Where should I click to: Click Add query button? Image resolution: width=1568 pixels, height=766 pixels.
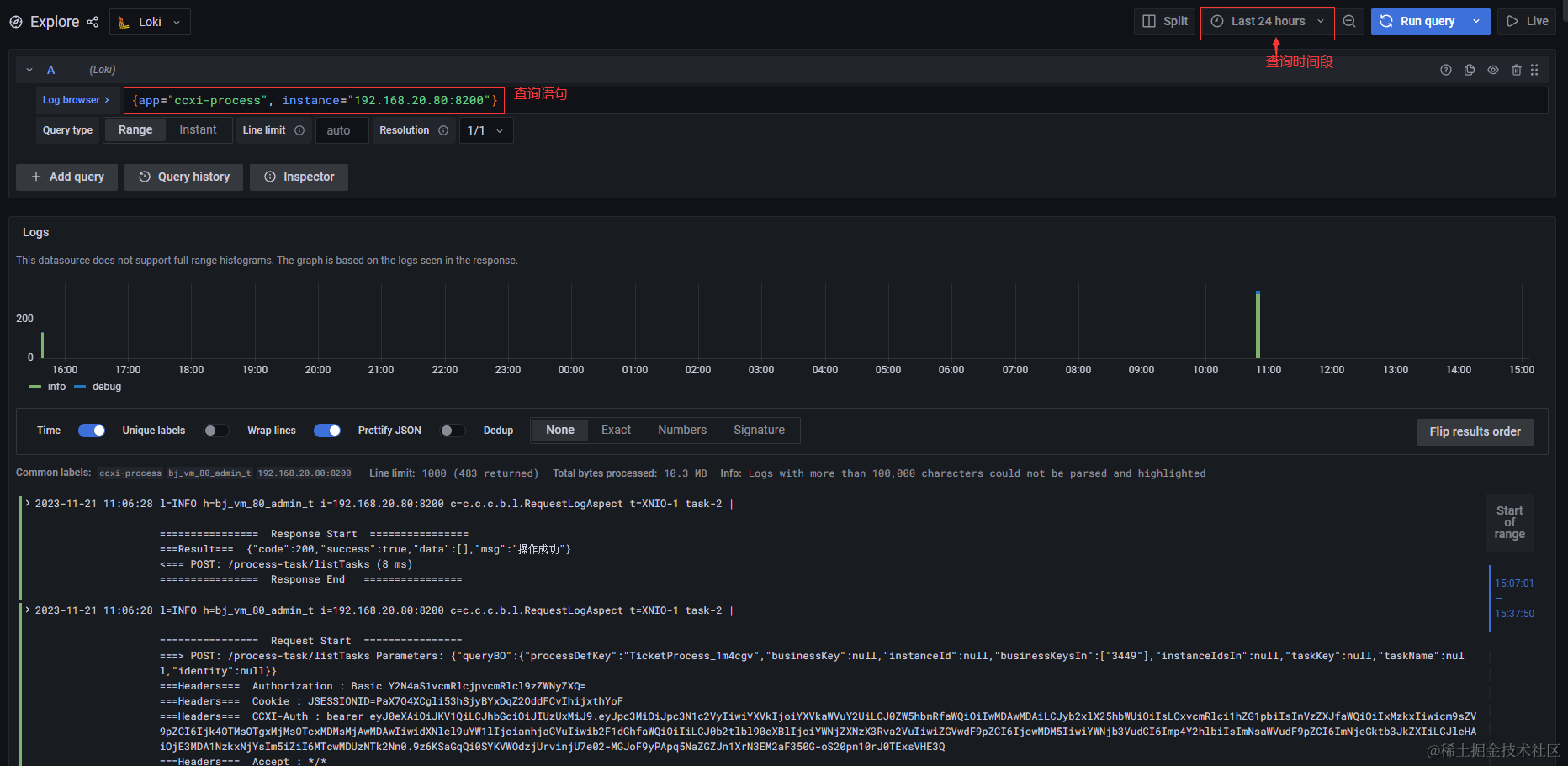tap(66, 177)
